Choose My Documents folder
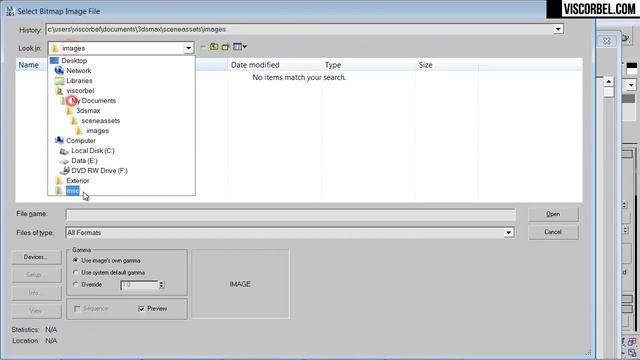The width and height of the screenshot is (640, 360). coord(93,100)
